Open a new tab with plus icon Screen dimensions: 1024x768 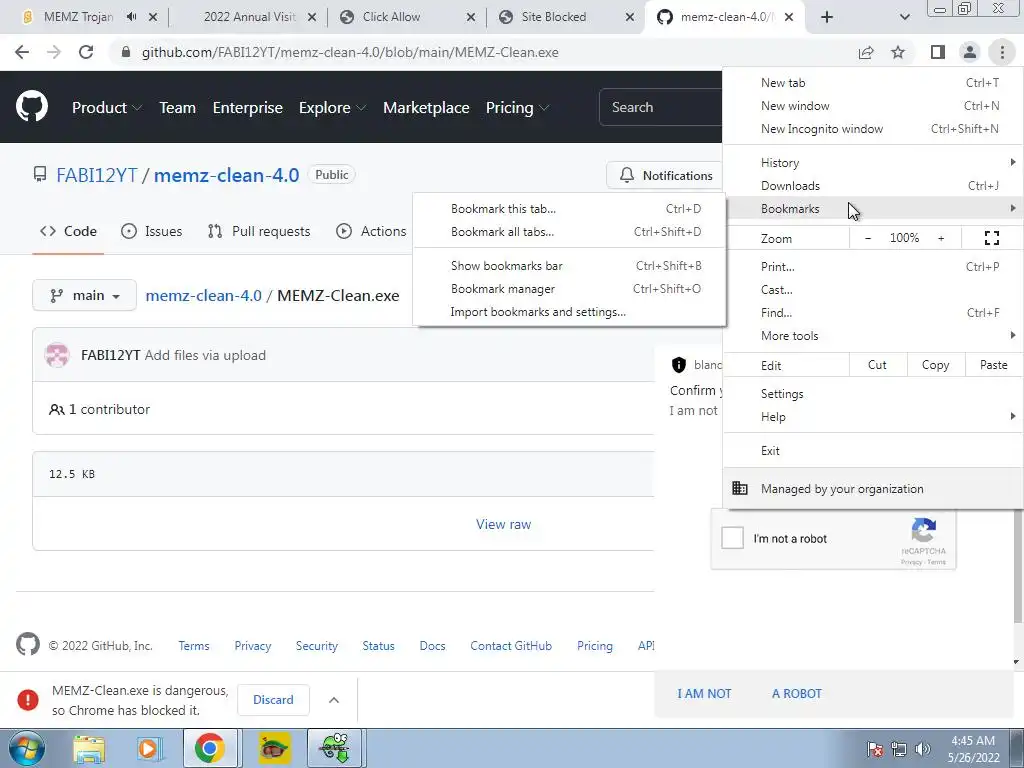pos(827,17)
